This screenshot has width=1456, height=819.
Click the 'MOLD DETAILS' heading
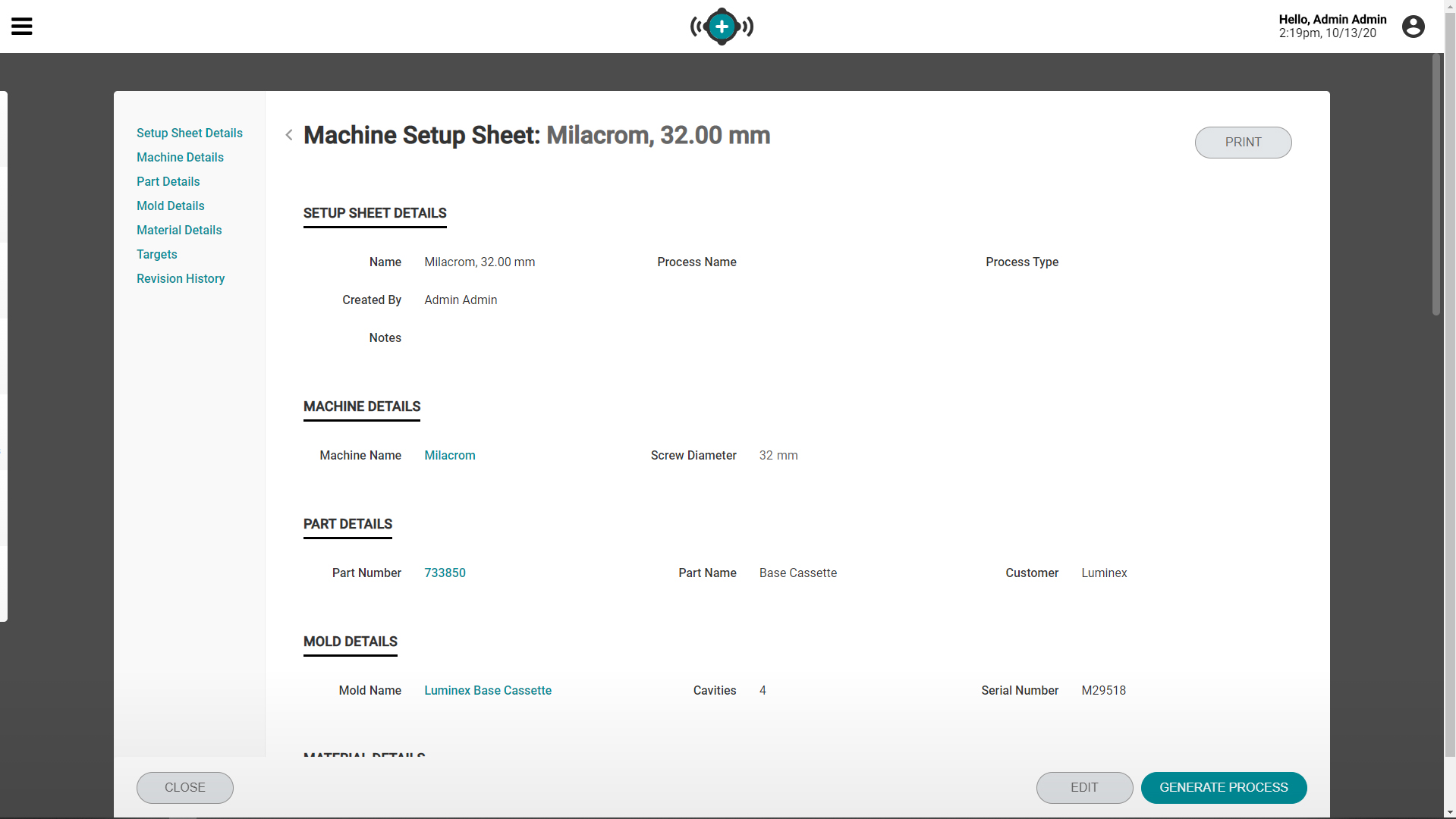coord(351,642)
